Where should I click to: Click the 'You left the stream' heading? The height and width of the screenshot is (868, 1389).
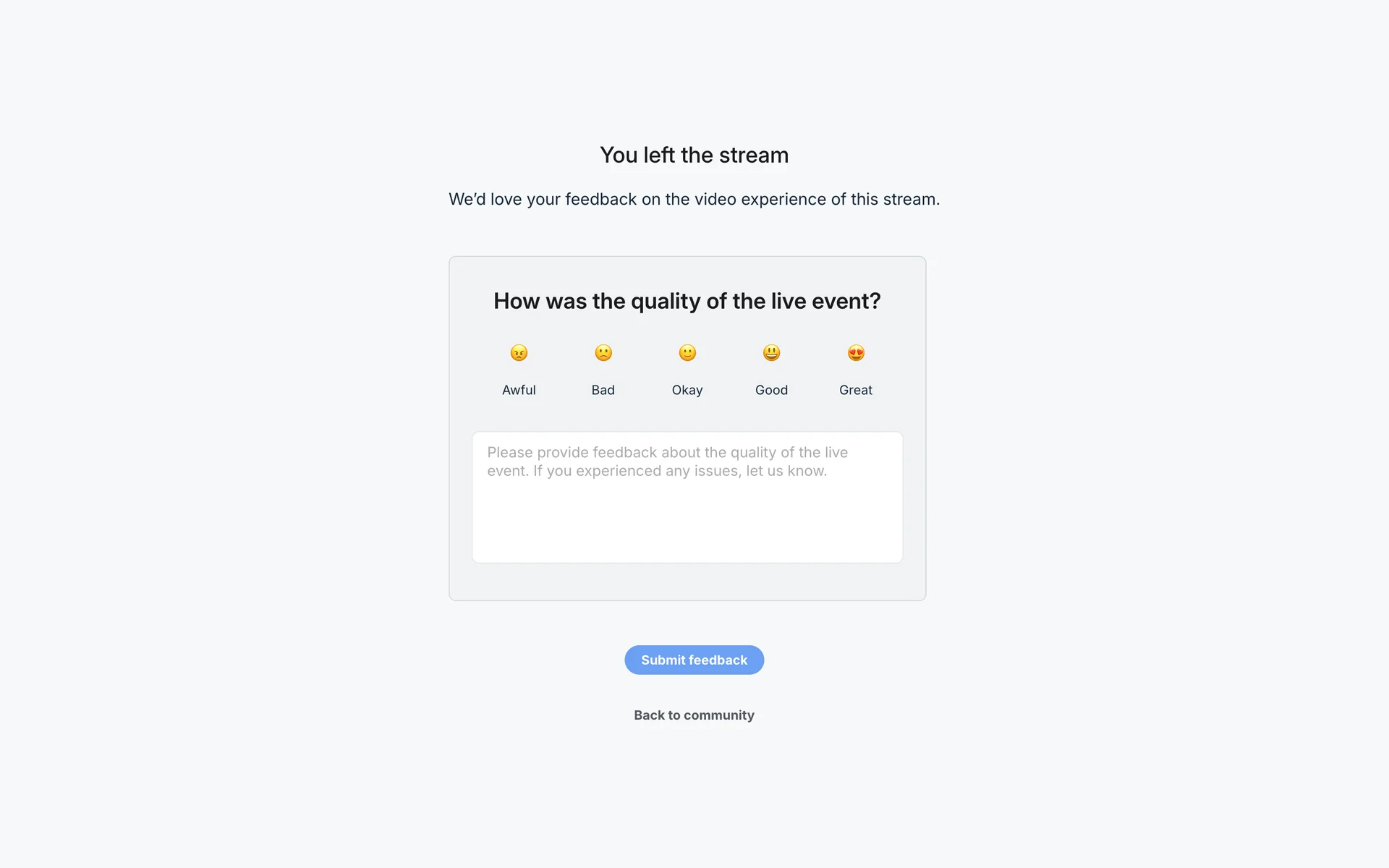click(694, 155)
